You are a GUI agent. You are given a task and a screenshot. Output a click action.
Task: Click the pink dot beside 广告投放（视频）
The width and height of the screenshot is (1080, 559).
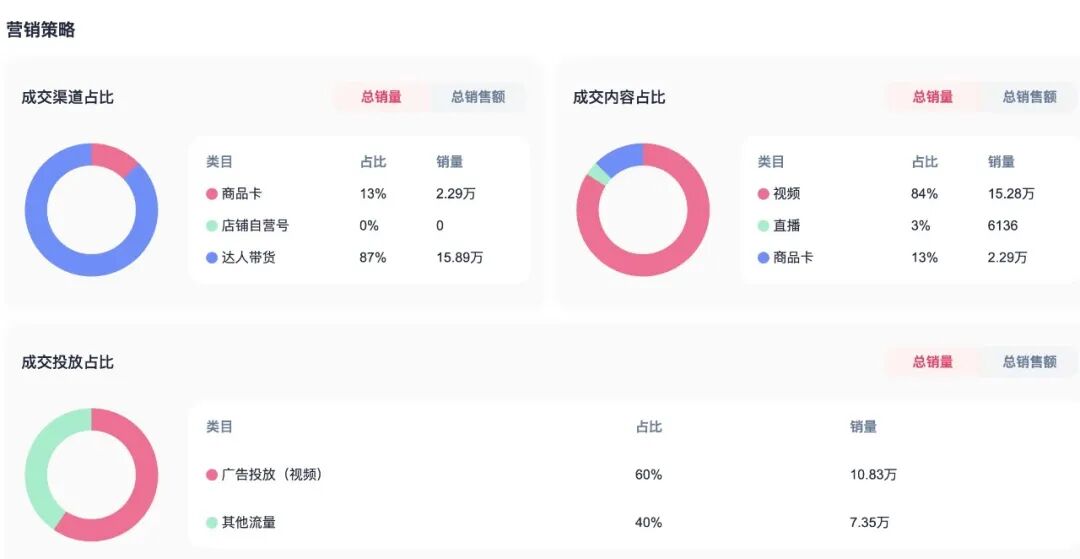pyautogui.click(x=212, y=475)
